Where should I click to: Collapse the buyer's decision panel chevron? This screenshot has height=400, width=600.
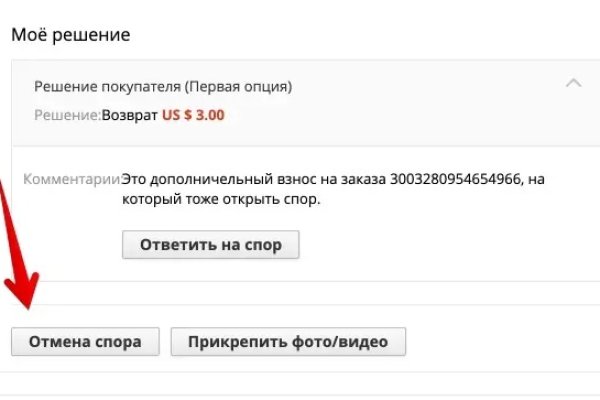[573, 84]
